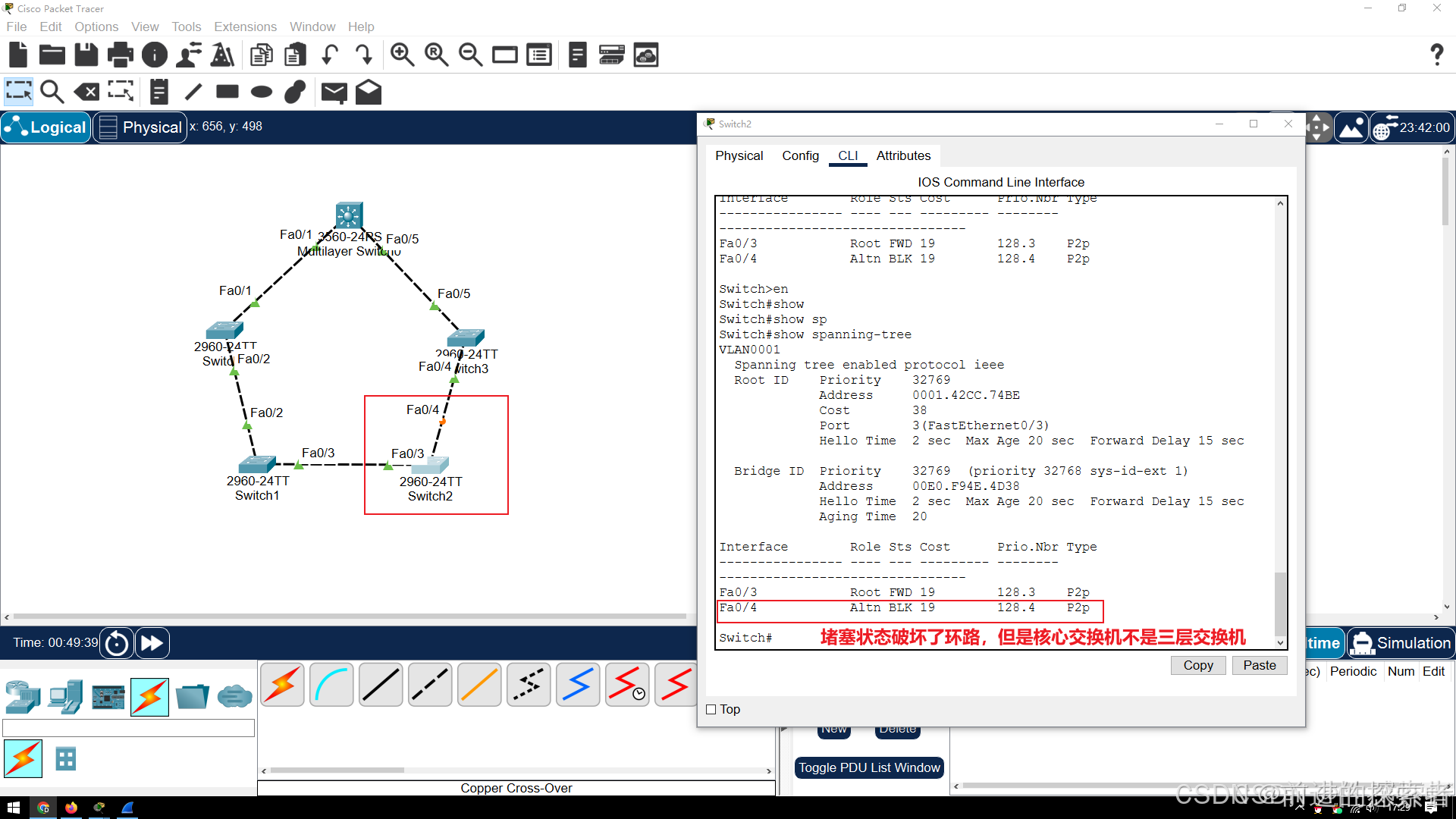1456x819 pixels.
Task: Click Toggle PDU List Window button
Action: click(869, 767)
